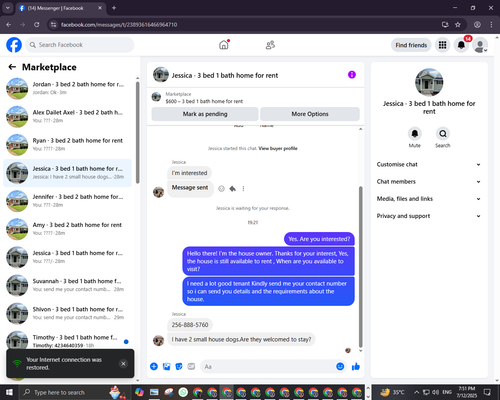Open the Chrome profile icon

coord(477,25)
